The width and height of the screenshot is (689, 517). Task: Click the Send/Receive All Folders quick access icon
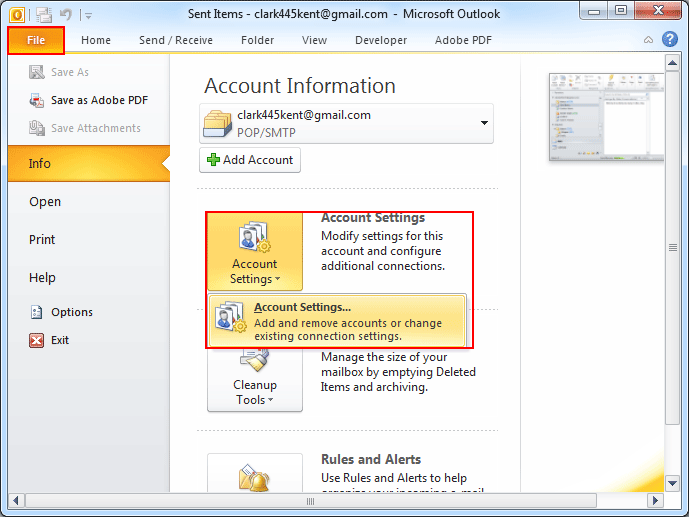click(x=44, y=15)
